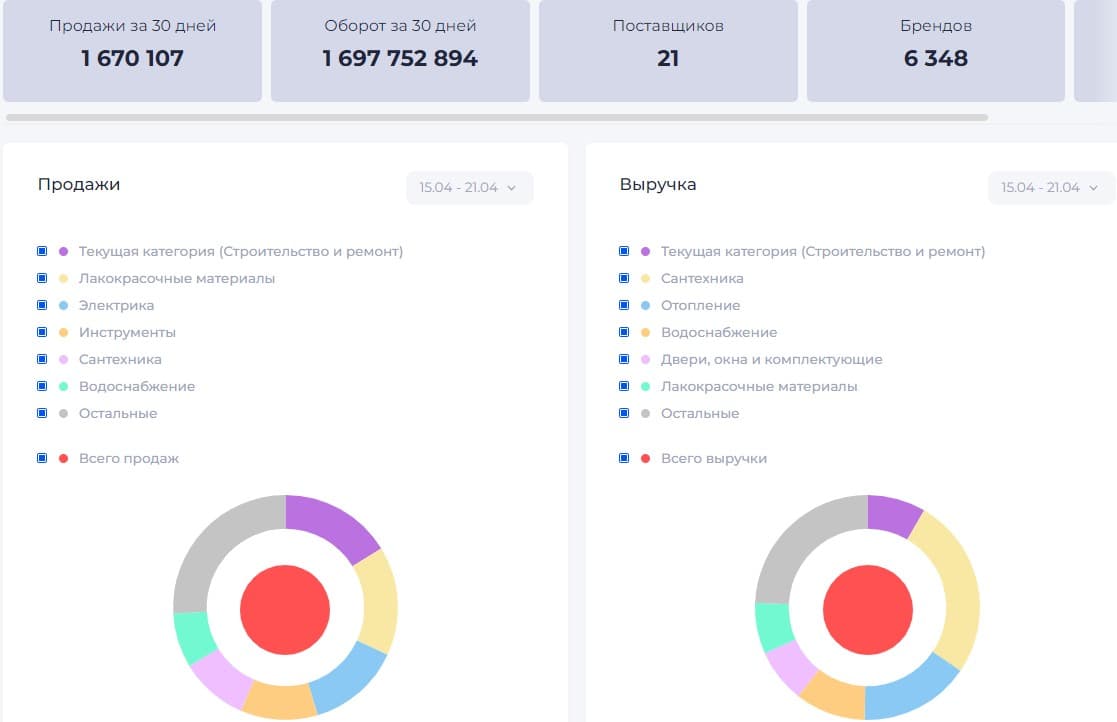Click purple segment of Продажи donut chart
This screenshot has width=1117, height=722.
point(332,525)
